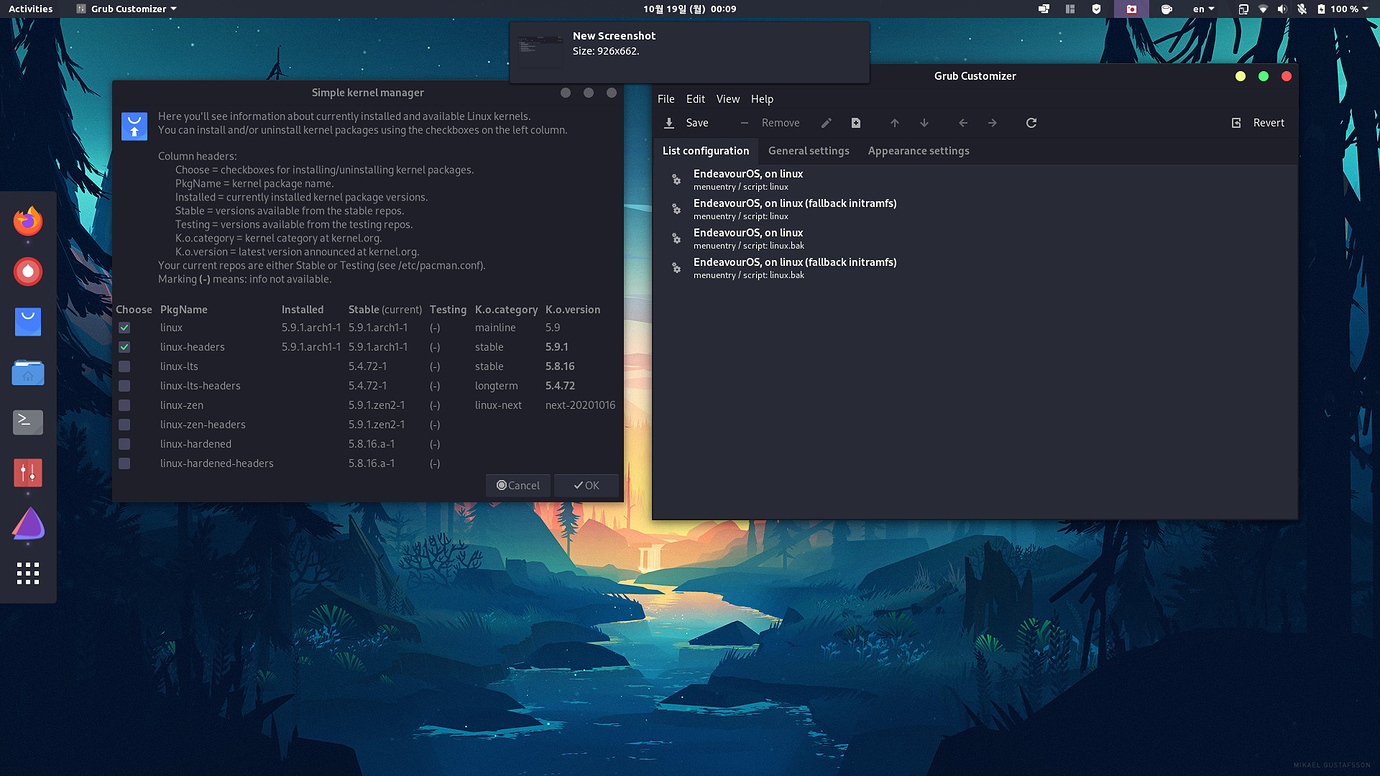
Task: Open the 'en' input language dropdown
Action: (x=1204, y=9)
